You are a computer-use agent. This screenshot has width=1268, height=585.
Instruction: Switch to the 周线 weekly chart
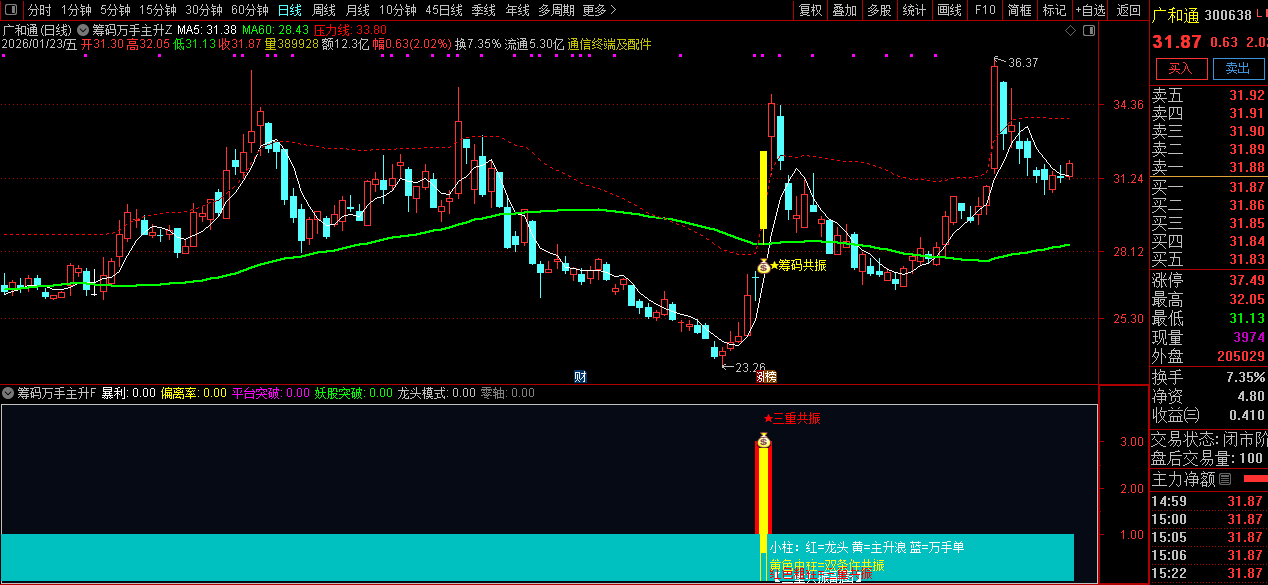(x=324, y=10)
